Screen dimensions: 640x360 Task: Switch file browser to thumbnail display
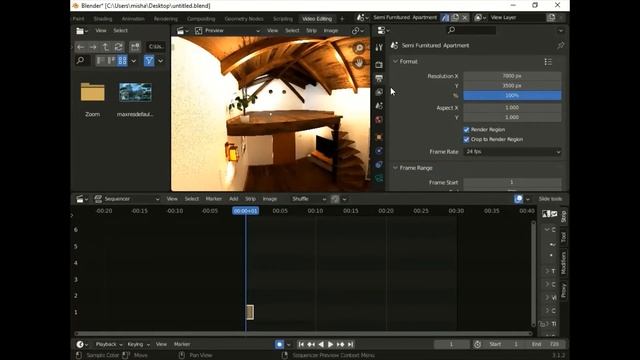coord(122,61)
